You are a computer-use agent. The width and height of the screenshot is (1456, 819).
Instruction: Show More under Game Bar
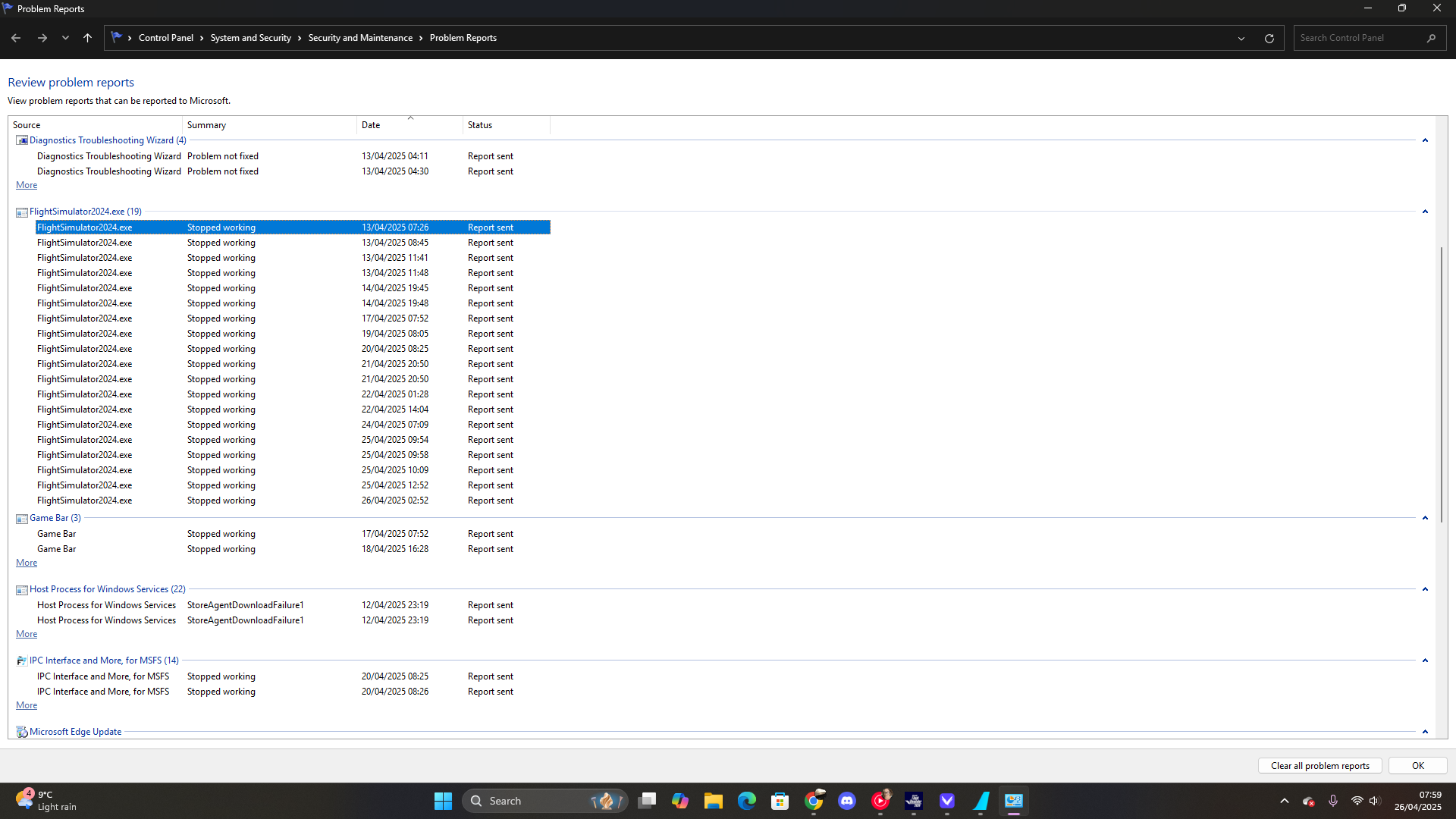[x=27, y=563]
